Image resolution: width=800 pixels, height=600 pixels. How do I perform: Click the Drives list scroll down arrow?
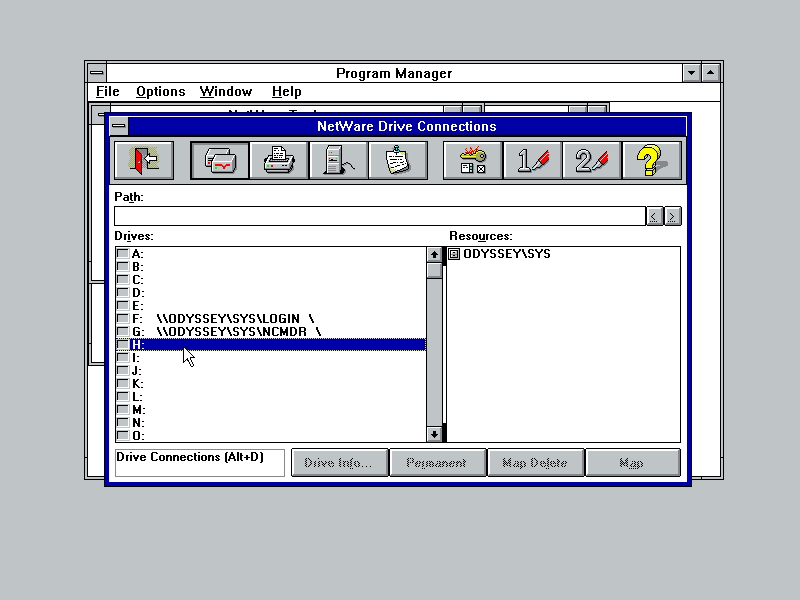(434, 434)
